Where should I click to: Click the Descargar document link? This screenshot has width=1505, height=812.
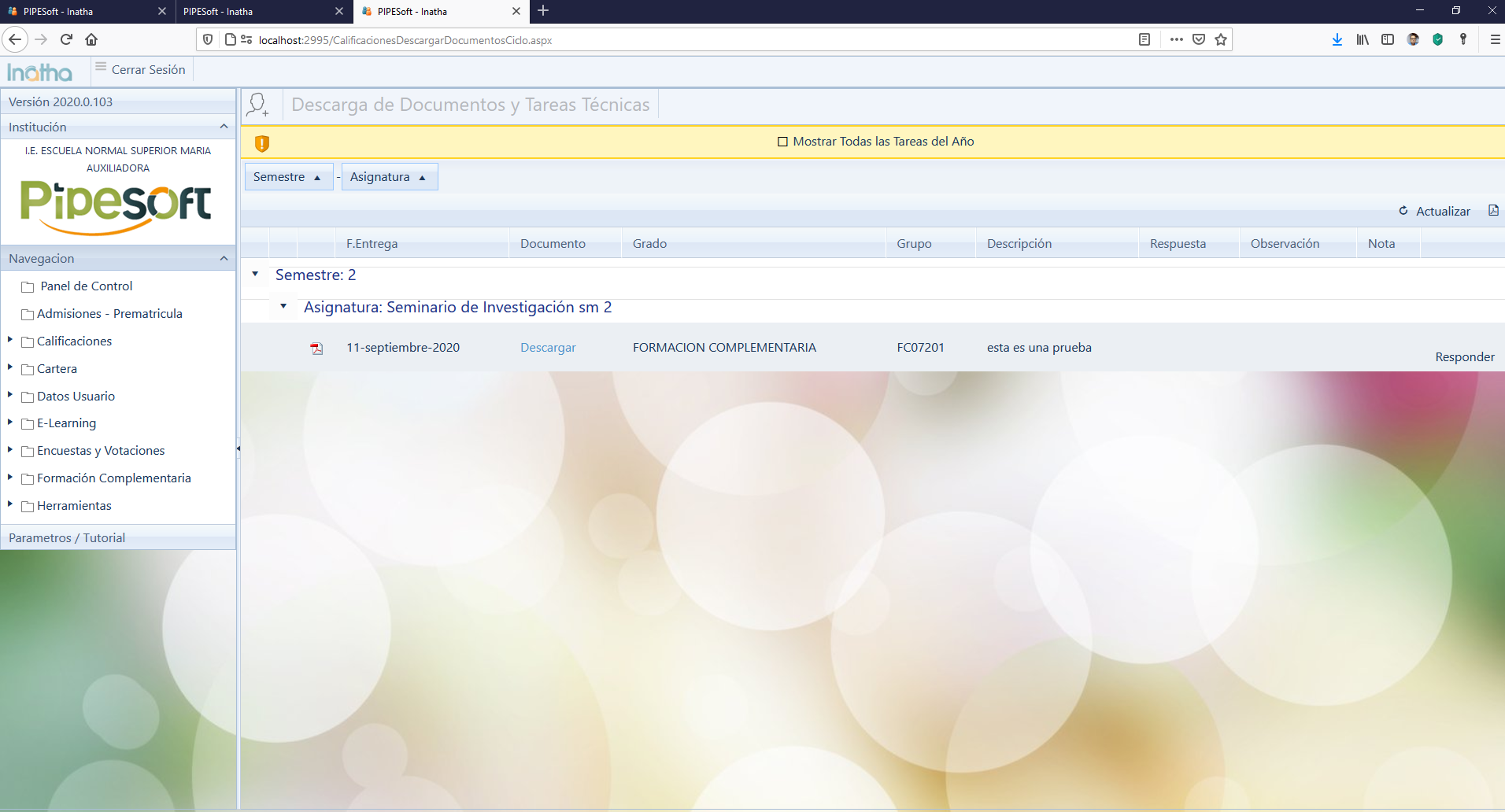coord(548,348)
